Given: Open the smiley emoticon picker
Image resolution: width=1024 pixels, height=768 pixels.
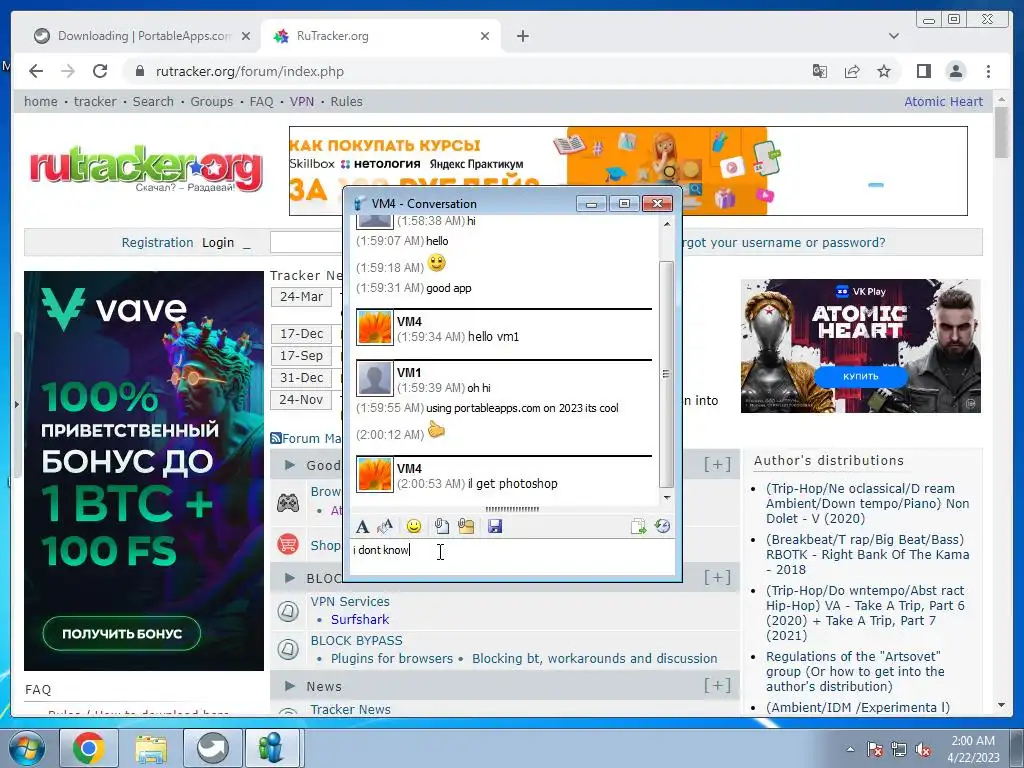Looking at the screenshot, I should point(413,526).
